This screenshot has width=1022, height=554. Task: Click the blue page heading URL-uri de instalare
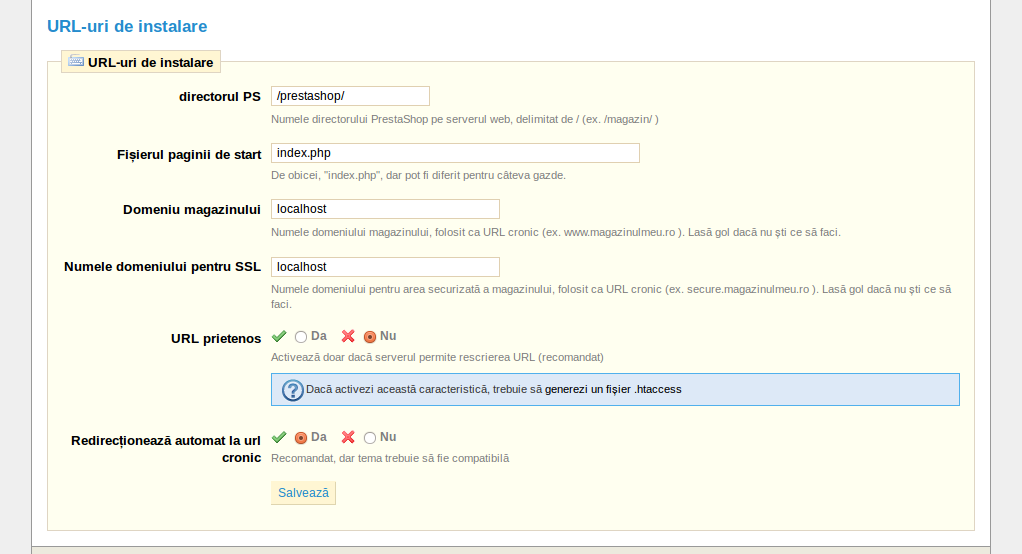pos(127,26)
